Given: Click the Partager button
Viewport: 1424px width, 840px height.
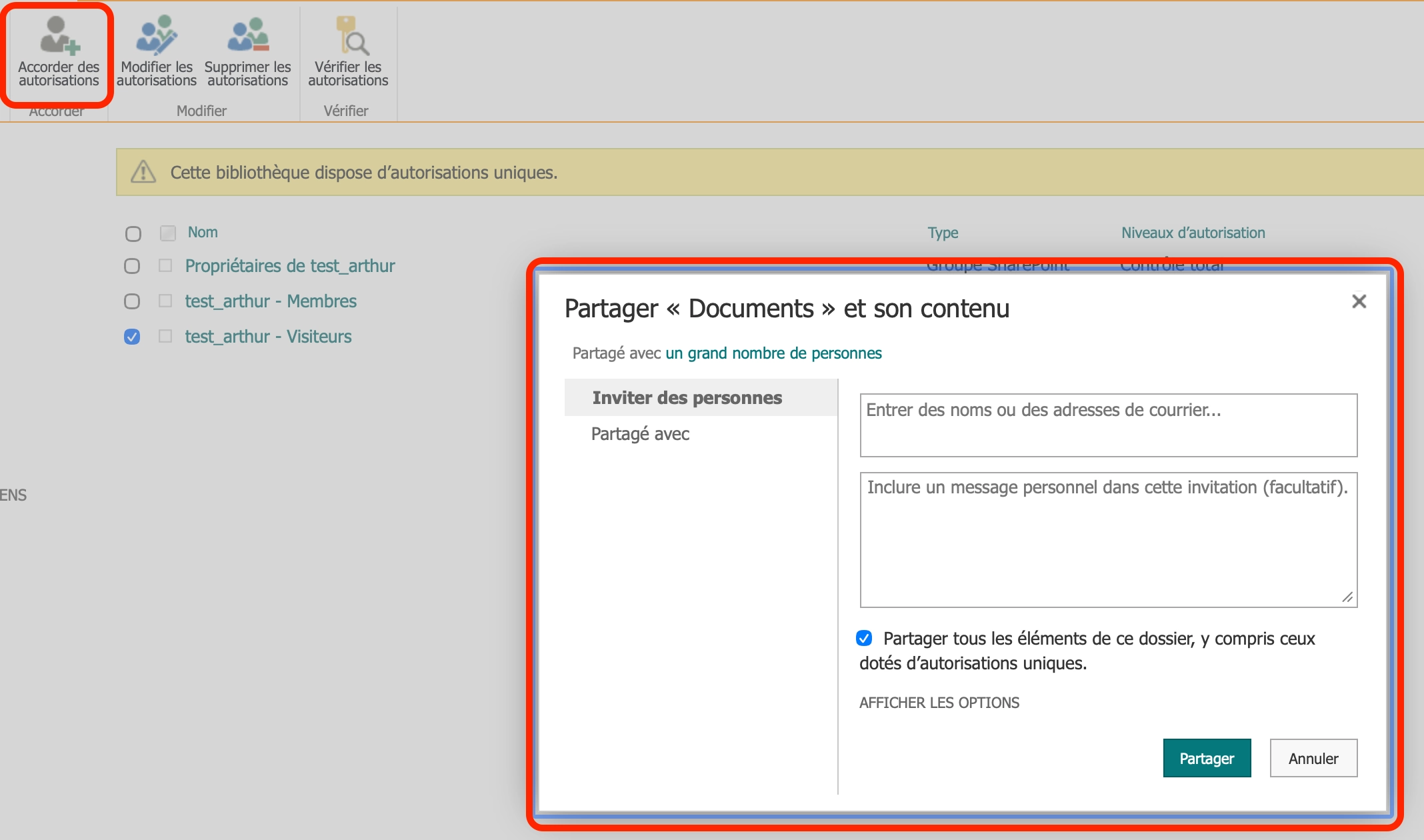Looking at the screenshot, I should (x=1207, y=758).
